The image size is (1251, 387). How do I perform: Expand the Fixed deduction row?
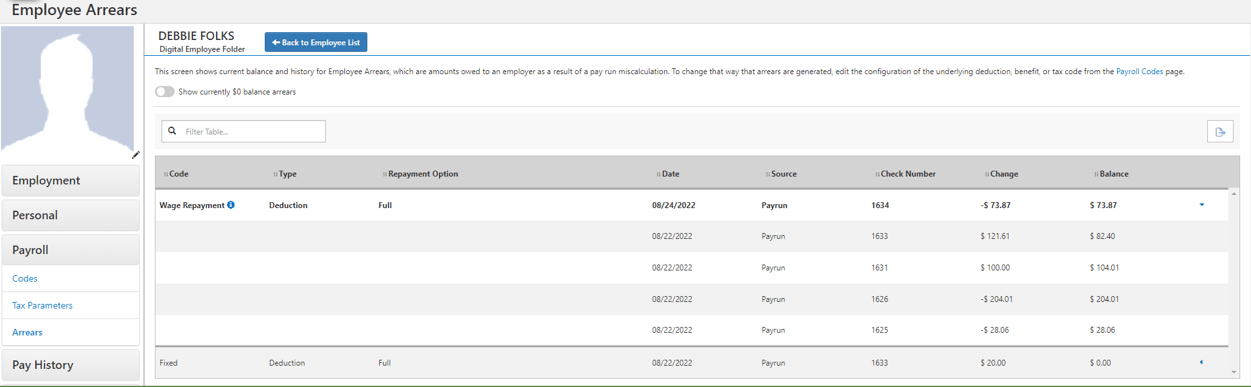(x=1201, y=363)
